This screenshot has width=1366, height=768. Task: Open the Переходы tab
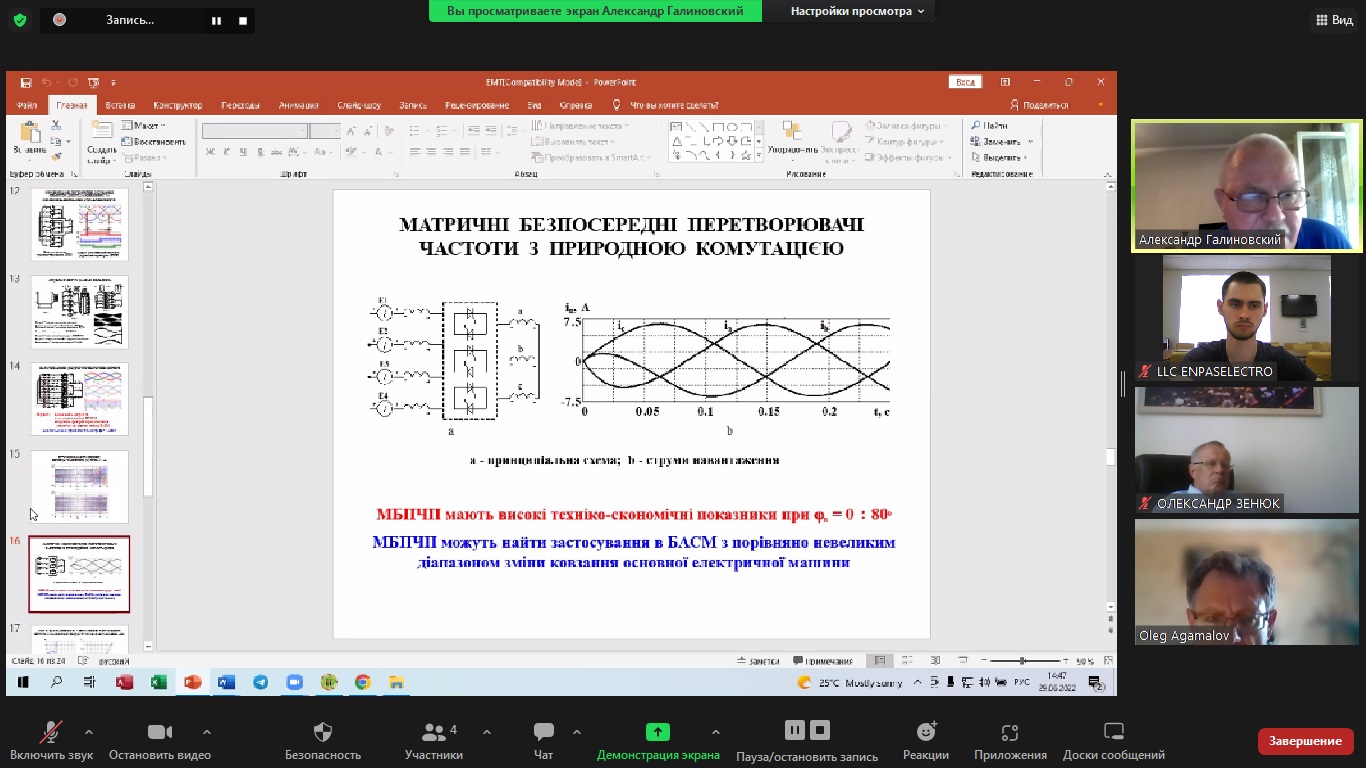pos(241,105)
